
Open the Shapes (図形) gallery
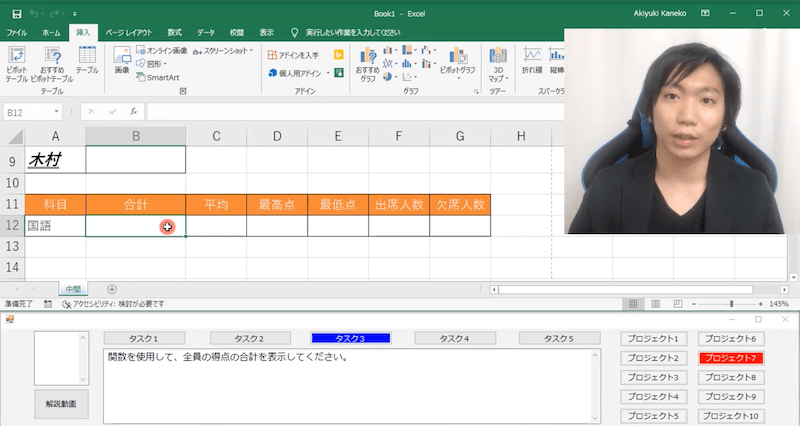(x=152, y=64)
